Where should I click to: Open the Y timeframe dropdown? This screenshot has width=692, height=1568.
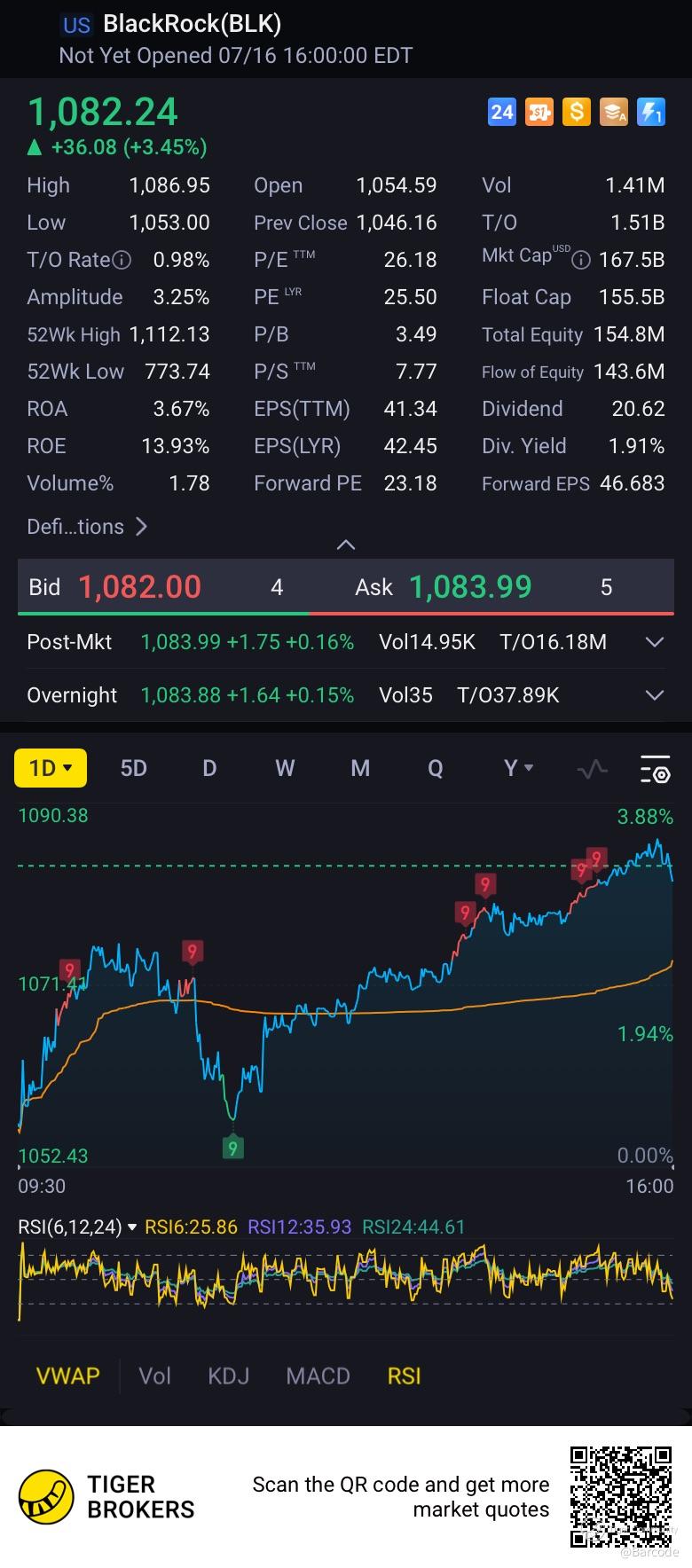click(x=518, y=768)
